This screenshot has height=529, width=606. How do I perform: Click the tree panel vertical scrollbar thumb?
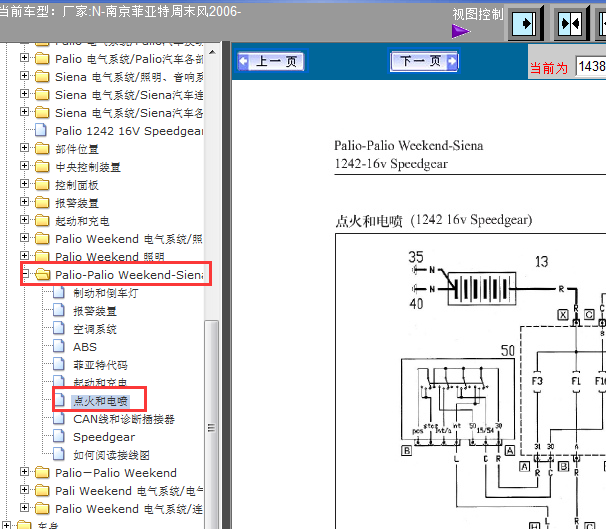point(211,424)
